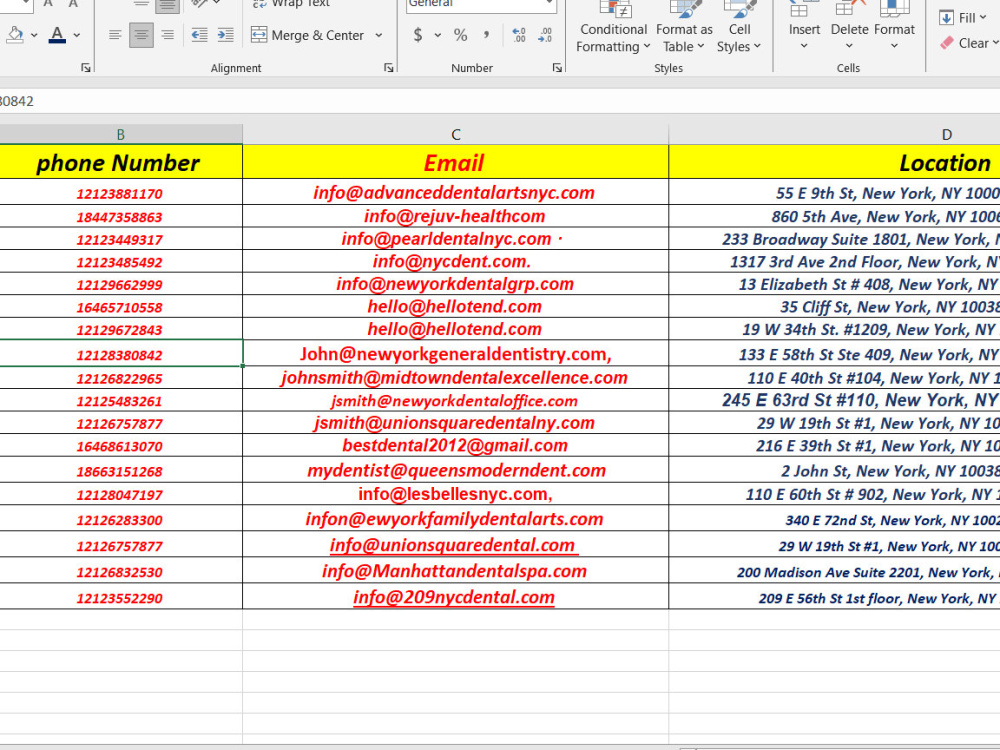Select phone cell 12123881170

click(x=121, y=193)
